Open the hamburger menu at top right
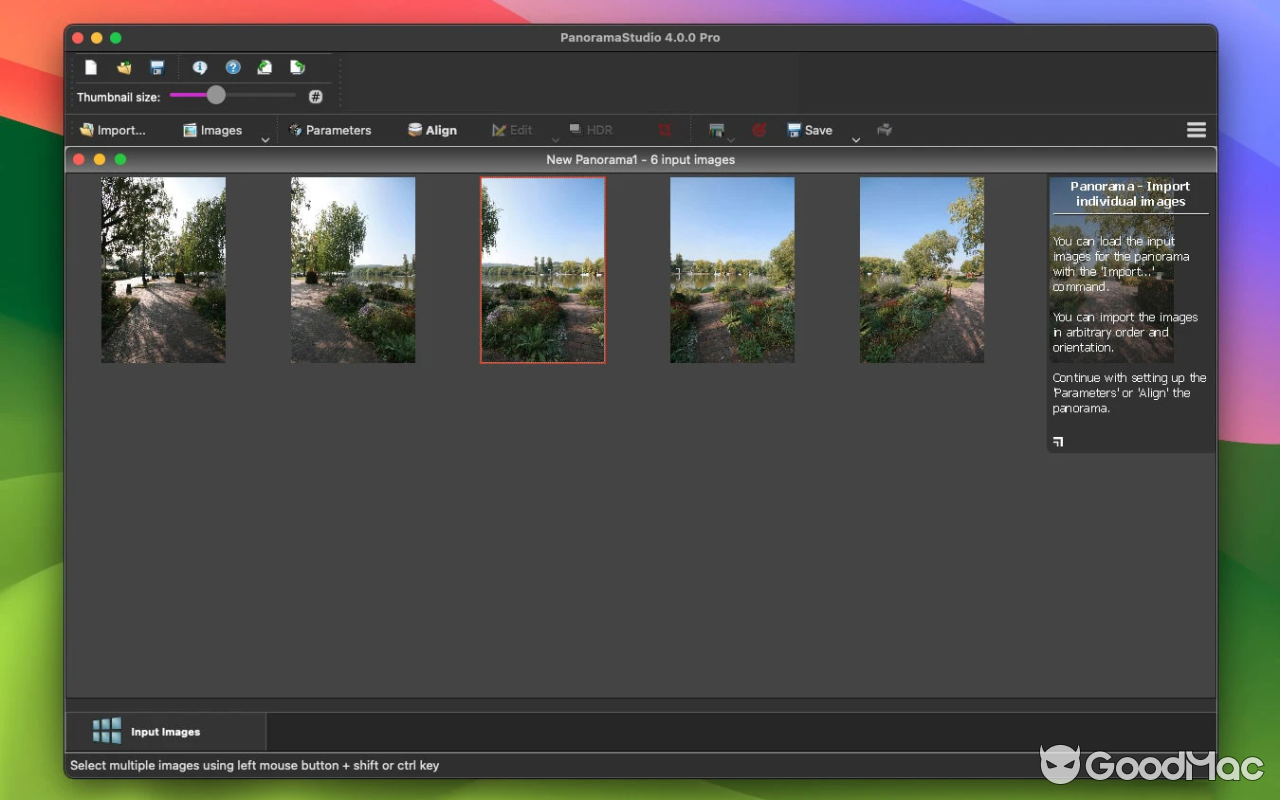 coord(1196,129)
